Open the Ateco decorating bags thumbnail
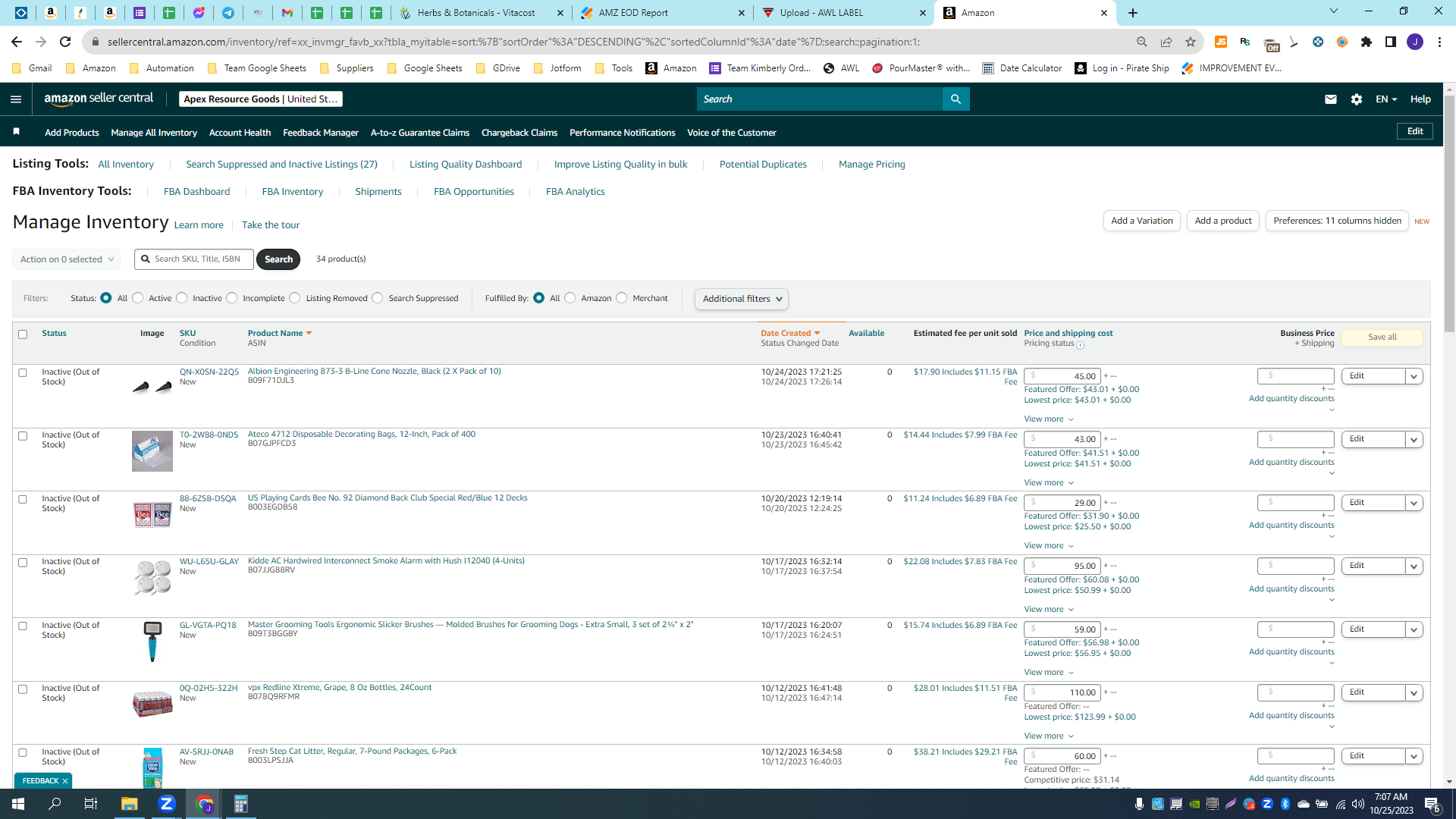This screenshot has width=1456, height=819. click(152, 451)
